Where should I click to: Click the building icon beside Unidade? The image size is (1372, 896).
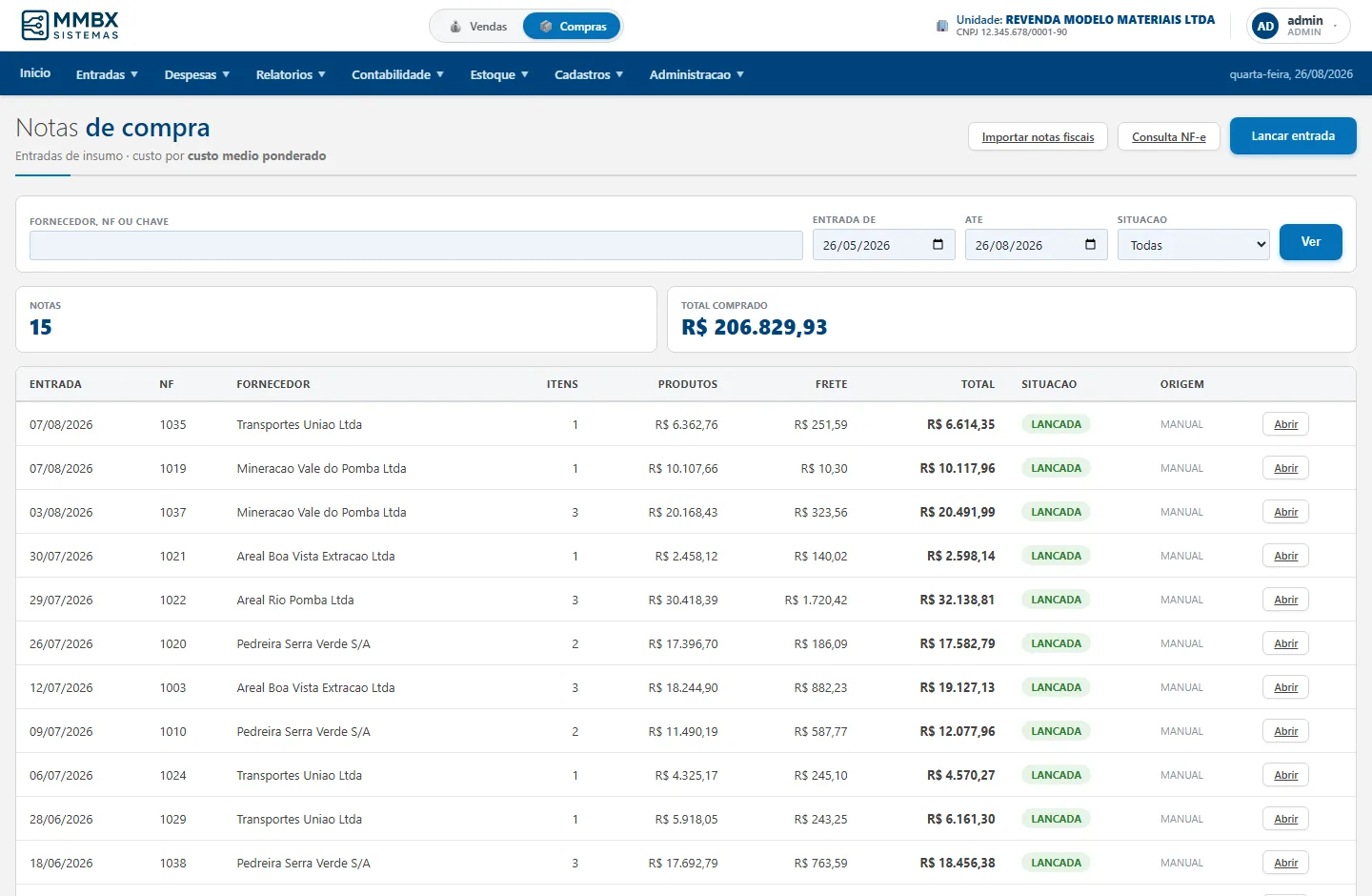(x=942, y=26)
